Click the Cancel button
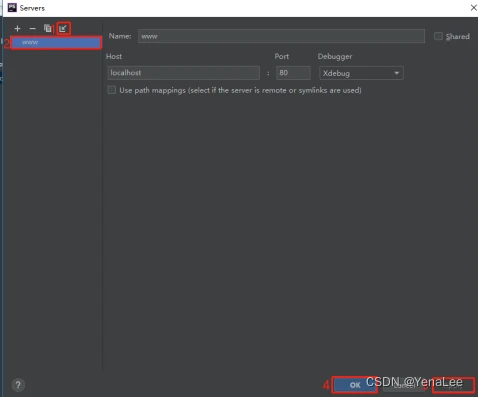The width and height of the screenshot is (479, 397). click(404, 385)
